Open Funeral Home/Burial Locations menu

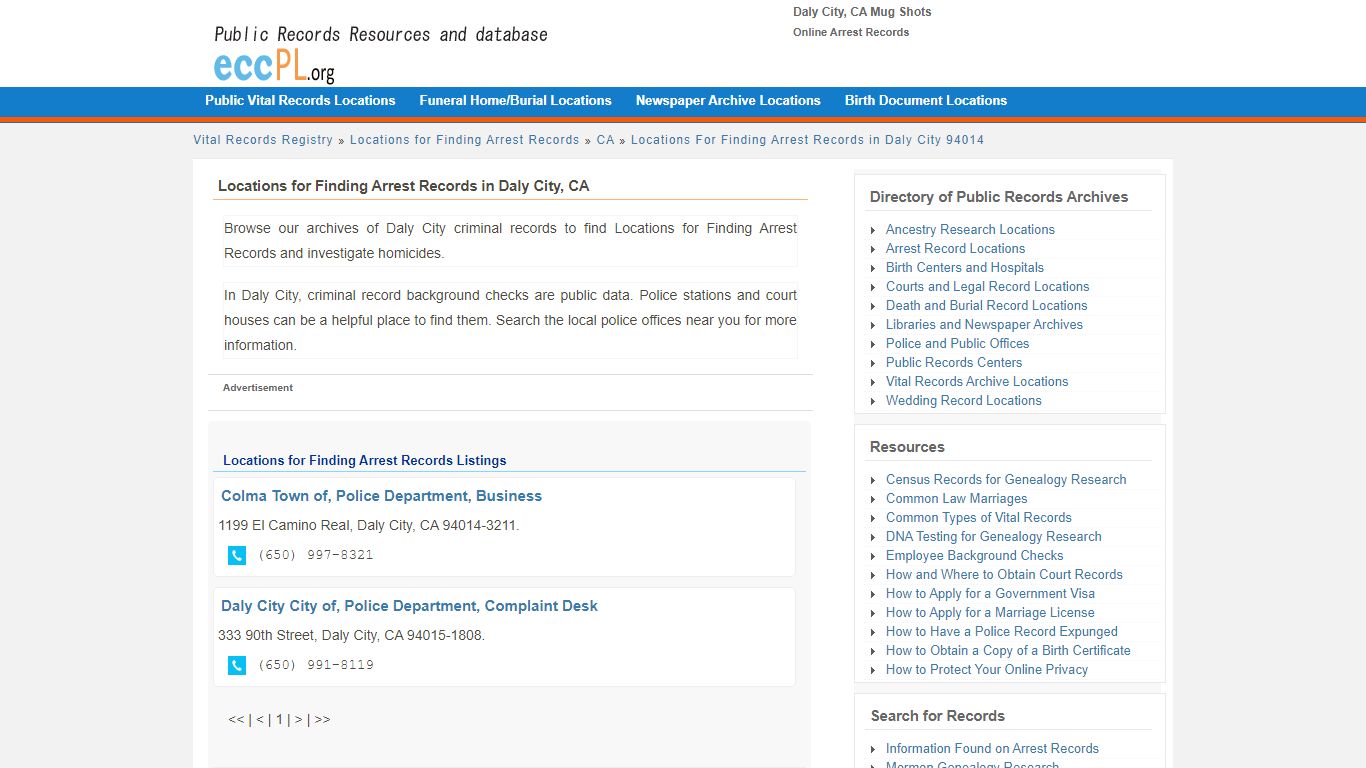(515, 101)
